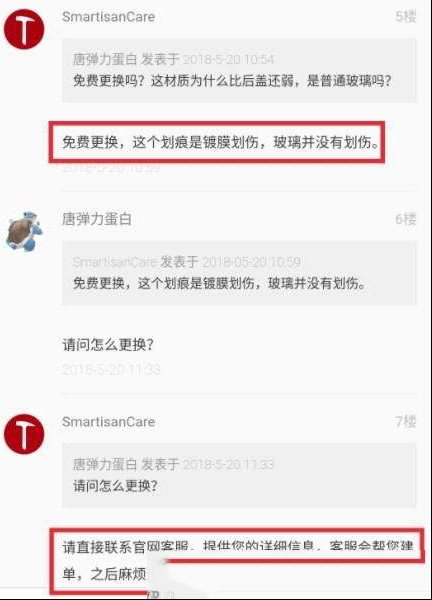Click the quoted 请问怎么更换? inside the 7楼 quote box
Viewport: 432px width, 600px height.
pyautogui.click(x=115, y=486)
